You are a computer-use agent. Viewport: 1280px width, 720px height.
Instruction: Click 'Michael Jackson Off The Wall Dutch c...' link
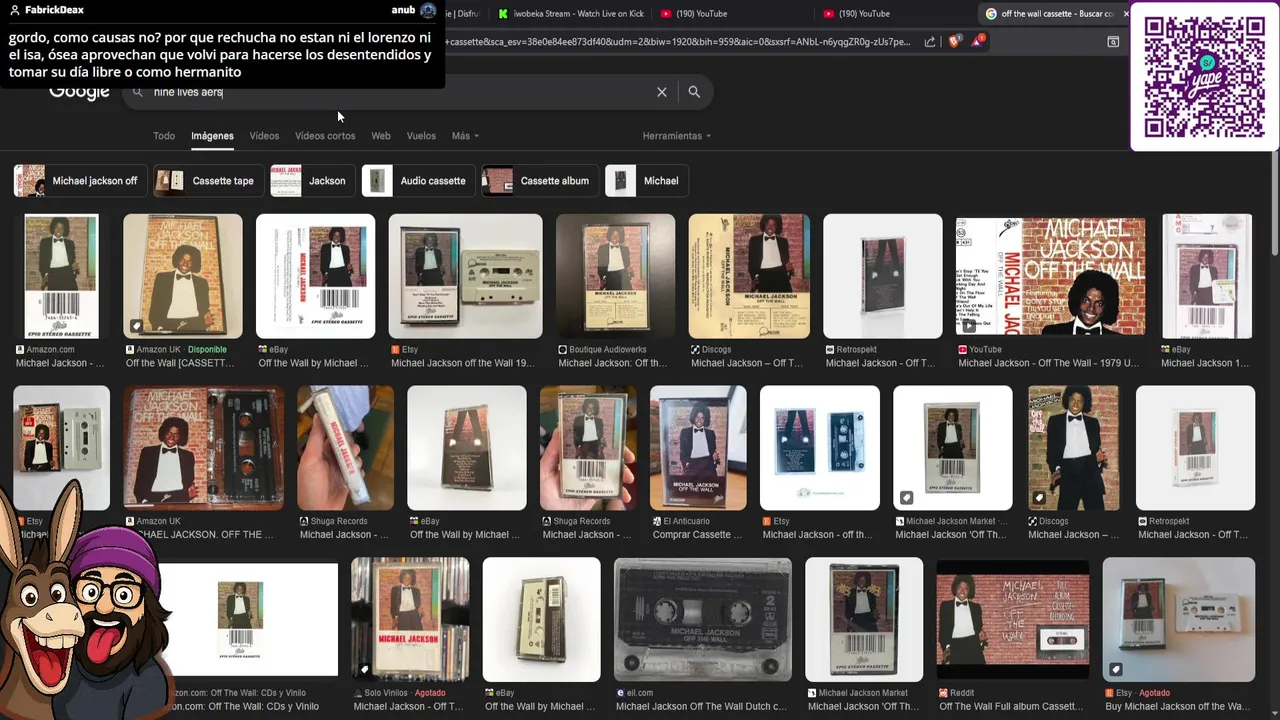[x=701, y=707]
